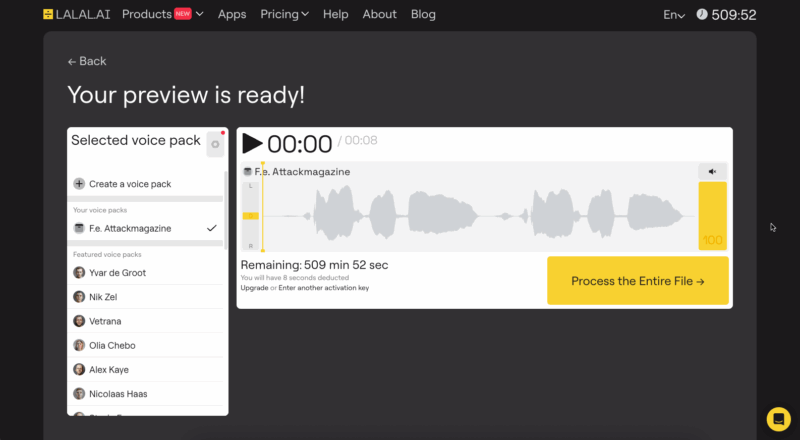Play the preview audio
This screenshot has width=800, height=440.
tap(252, 143)
